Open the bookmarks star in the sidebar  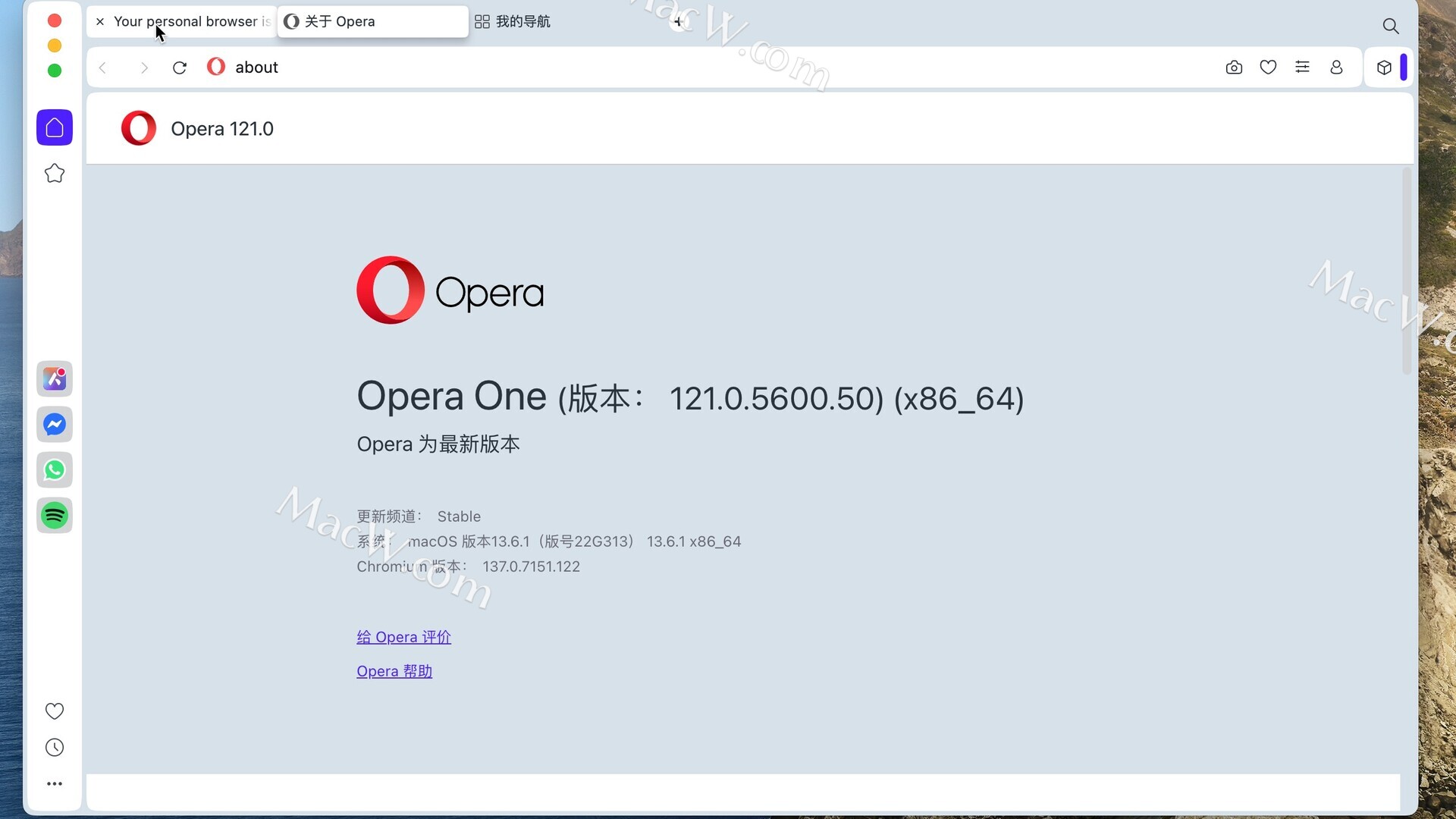55,174
